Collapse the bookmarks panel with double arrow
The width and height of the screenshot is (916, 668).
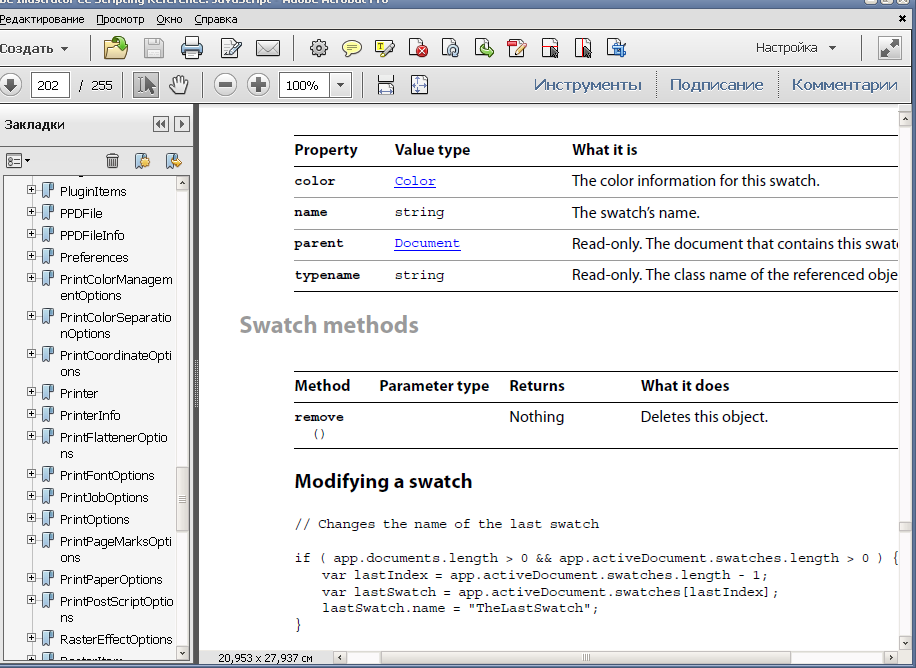pos(160,124)
